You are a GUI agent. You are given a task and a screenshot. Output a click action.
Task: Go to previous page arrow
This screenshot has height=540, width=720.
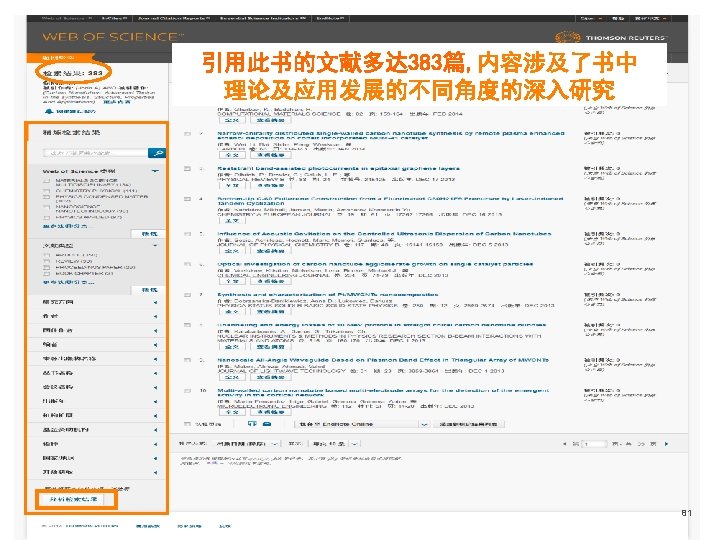[x=564, y=444]
